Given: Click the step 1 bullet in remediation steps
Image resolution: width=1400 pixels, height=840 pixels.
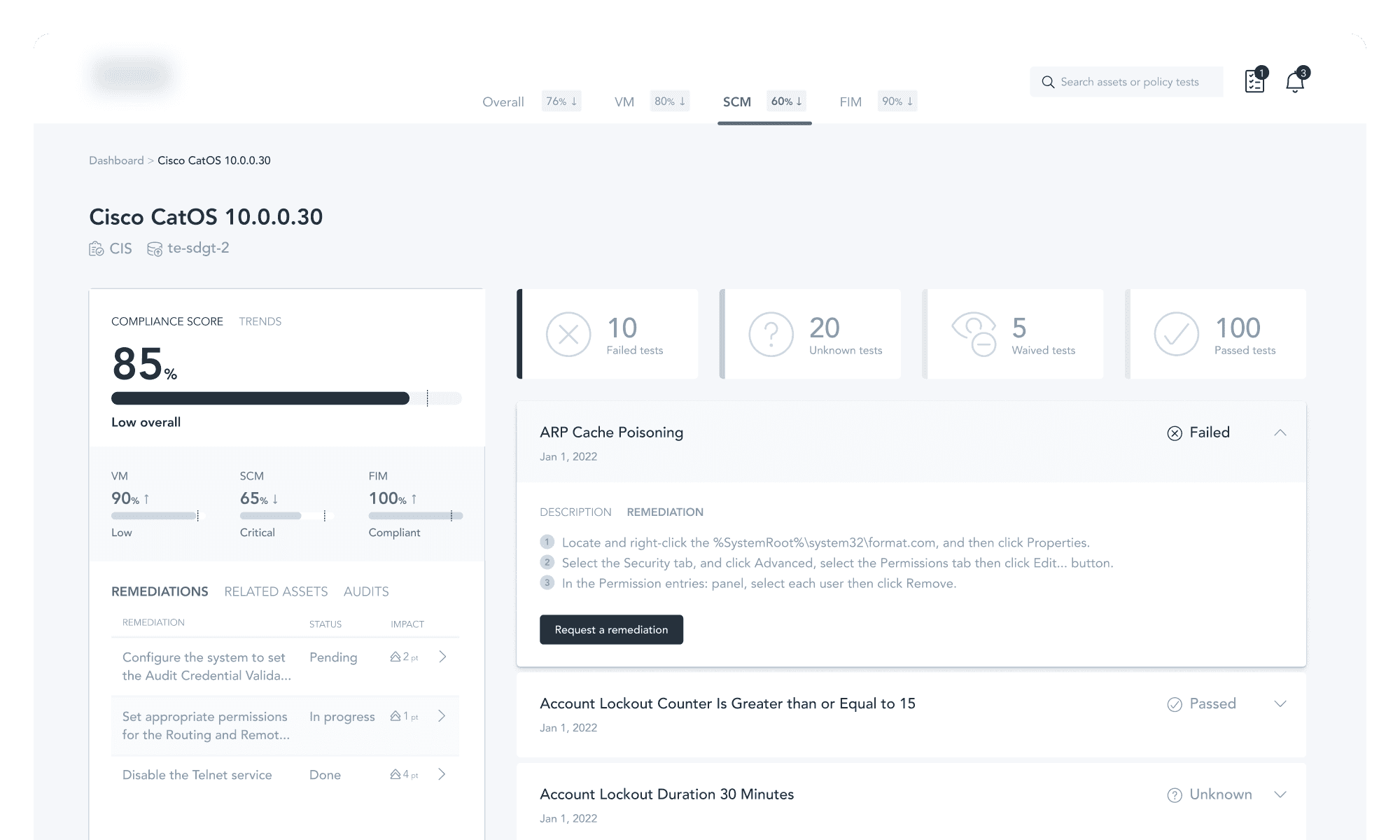Looking at the screenshot, I should click(x=547, y=542).
